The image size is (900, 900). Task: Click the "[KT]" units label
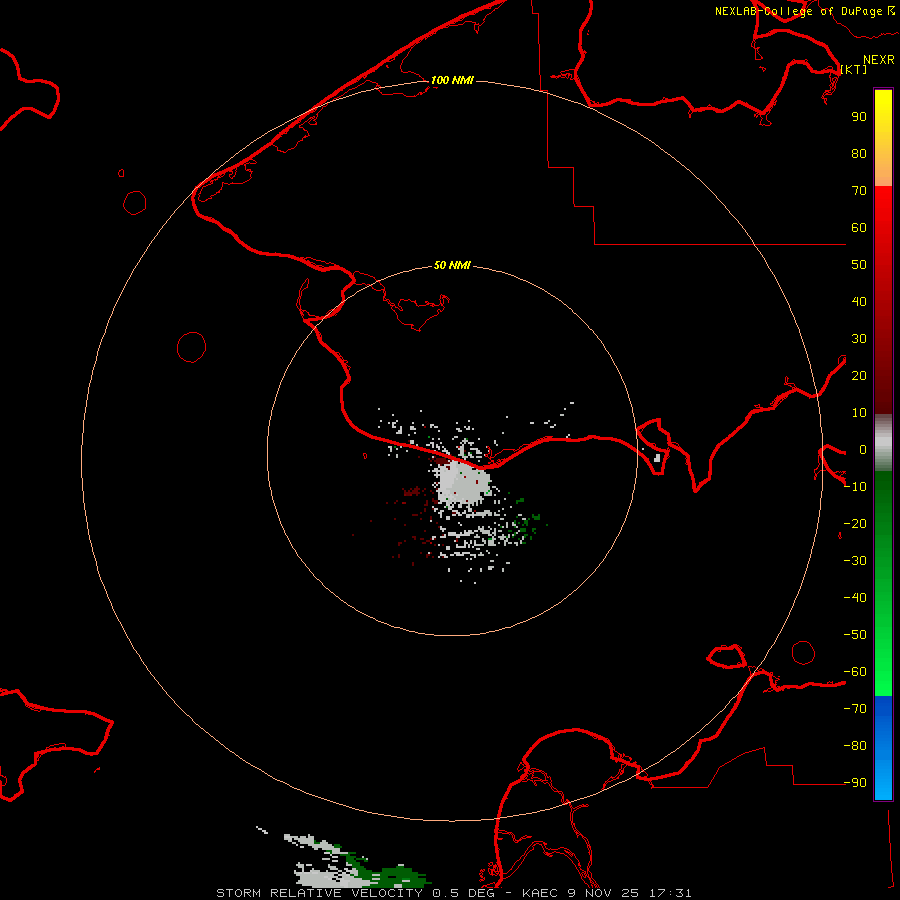pyautogui.click(x=854, y=69)
